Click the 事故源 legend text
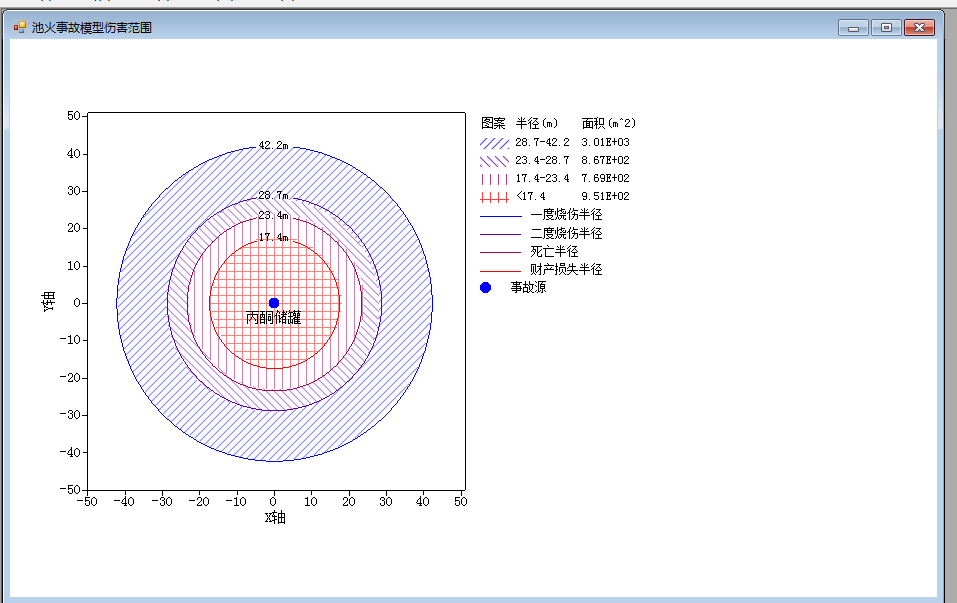The width and height of the screenshot is (957, 603). tap(529, 287)
